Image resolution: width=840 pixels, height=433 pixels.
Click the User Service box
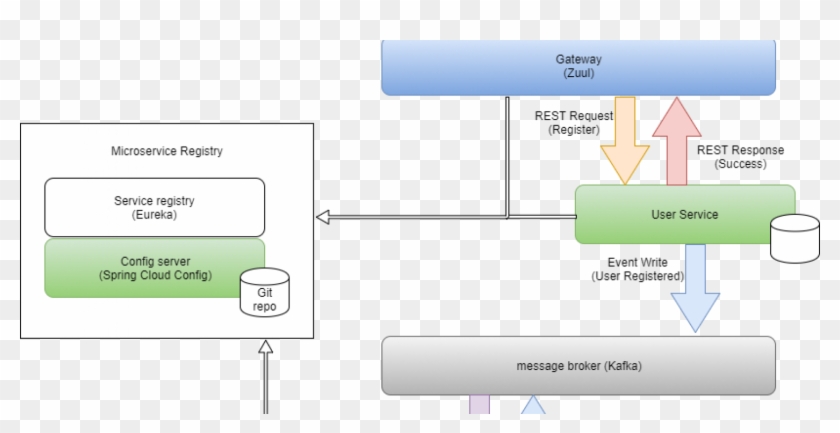coord(685,214)
